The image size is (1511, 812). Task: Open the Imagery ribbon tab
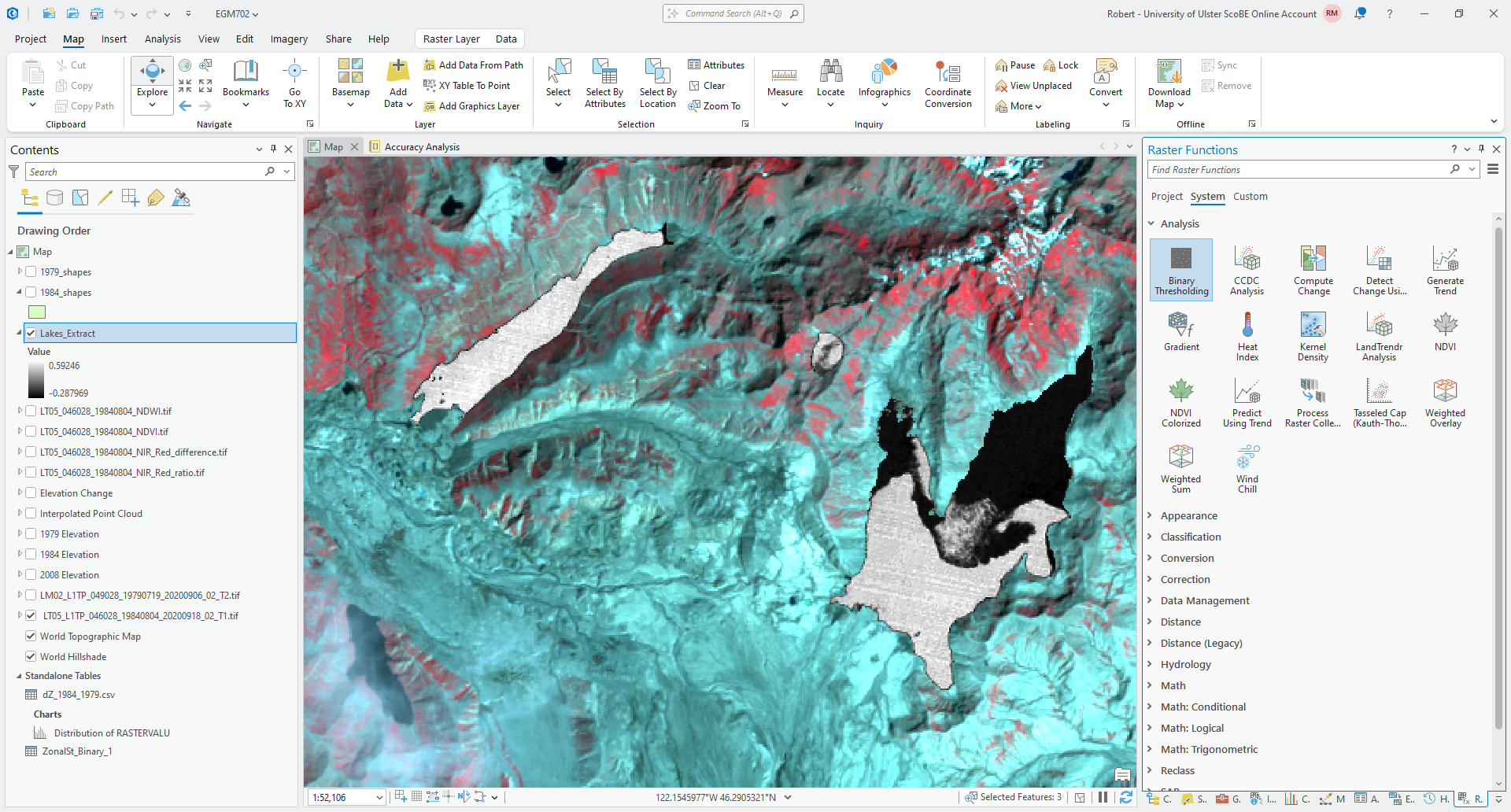click(x=289, y=39)
